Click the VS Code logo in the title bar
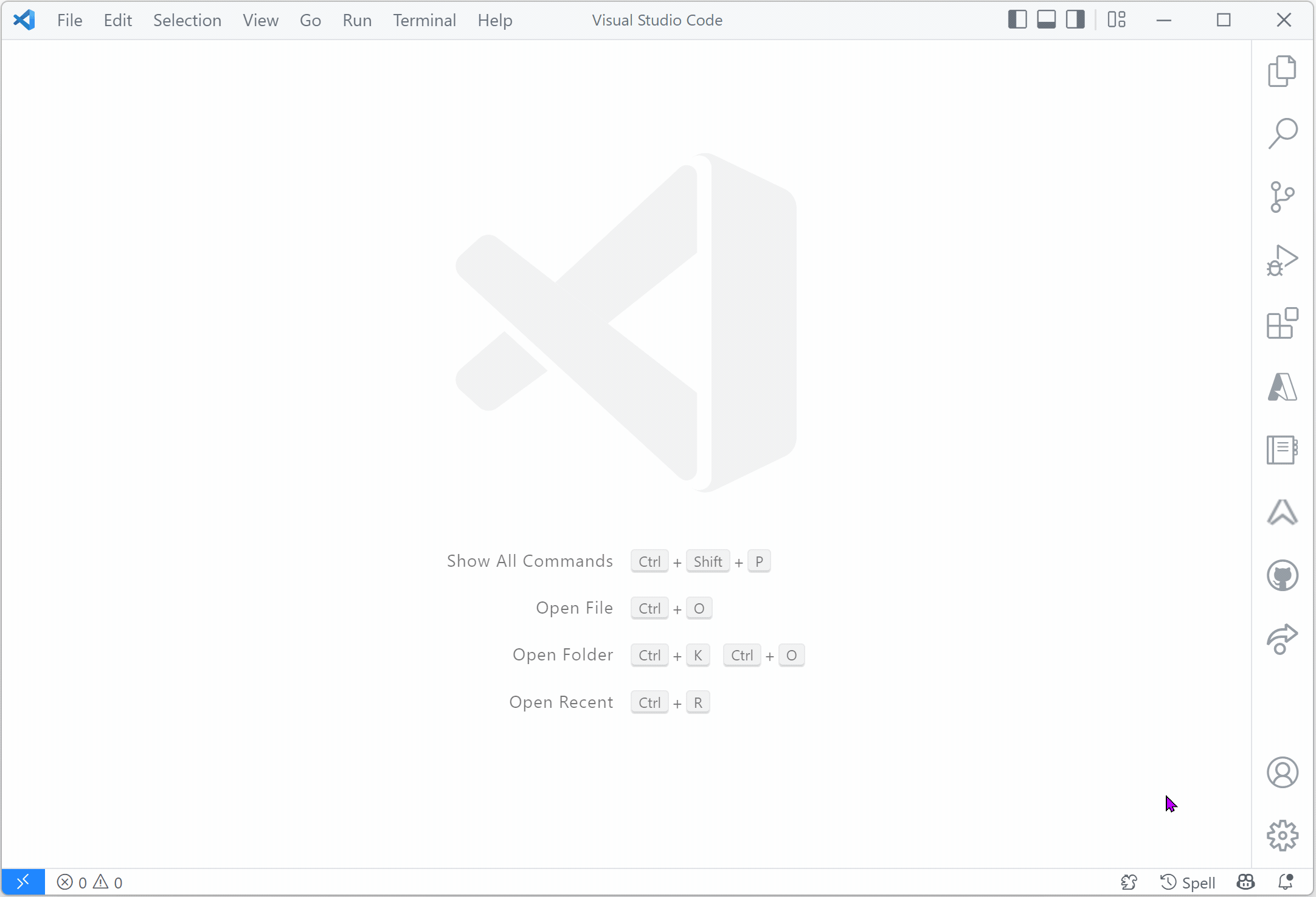The height and width of the screenshot is (897, 1316). pos(24,20)
